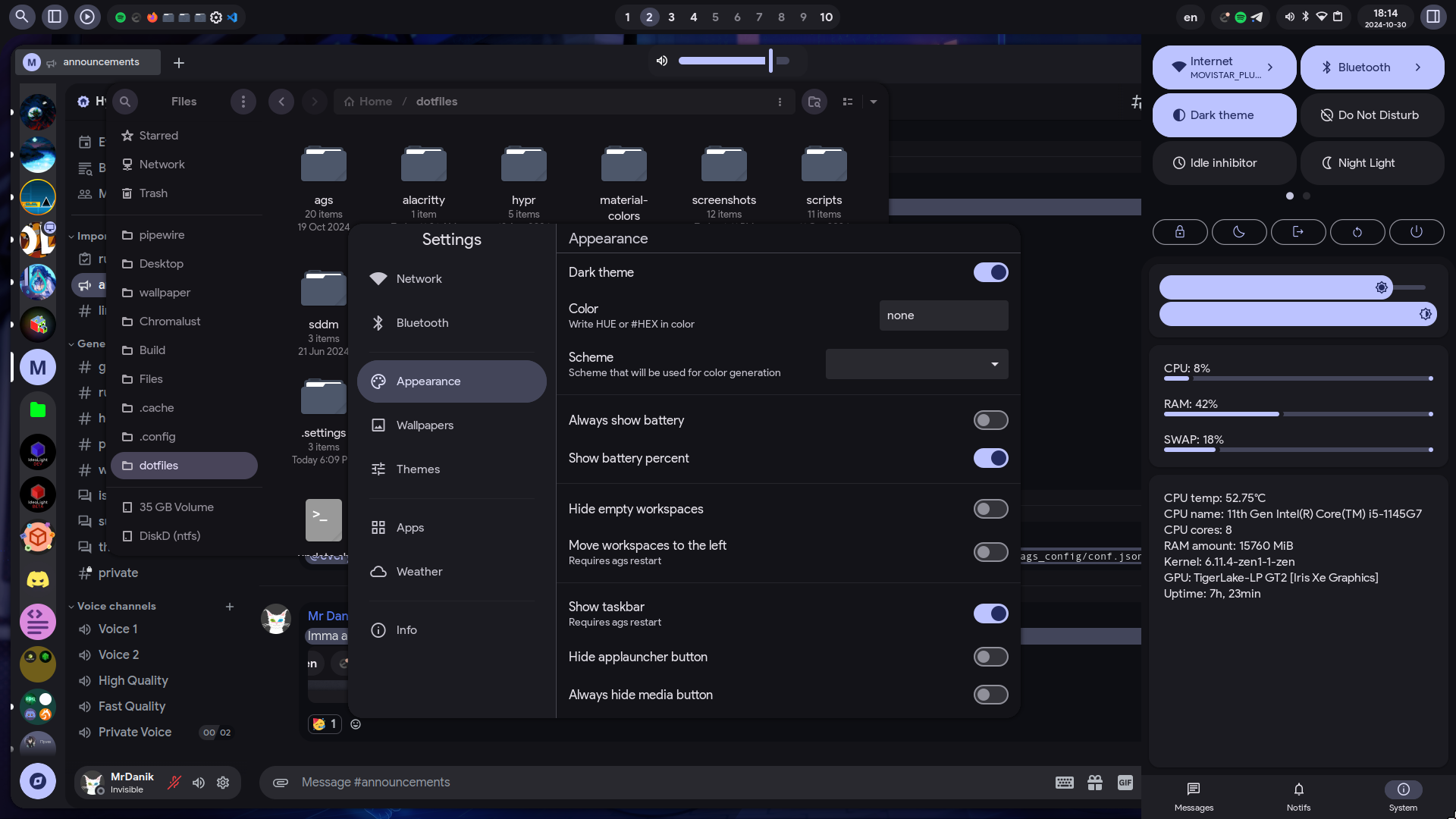Open the Scheme dropdown
Screen dimensions: 1456x819
917,364
